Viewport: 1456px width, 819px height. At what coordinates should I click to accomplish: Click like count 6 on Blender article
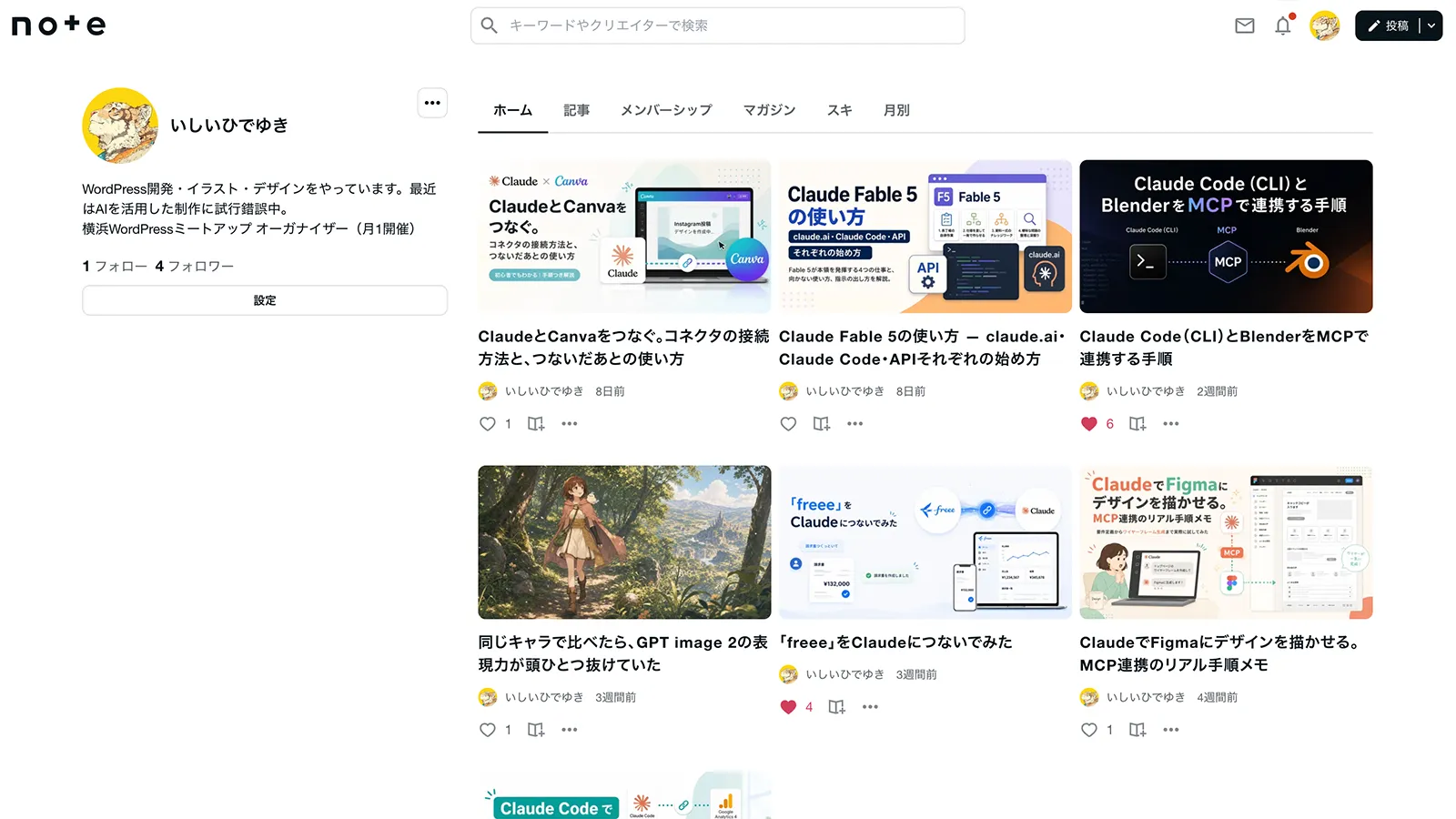click(1109, 424)
